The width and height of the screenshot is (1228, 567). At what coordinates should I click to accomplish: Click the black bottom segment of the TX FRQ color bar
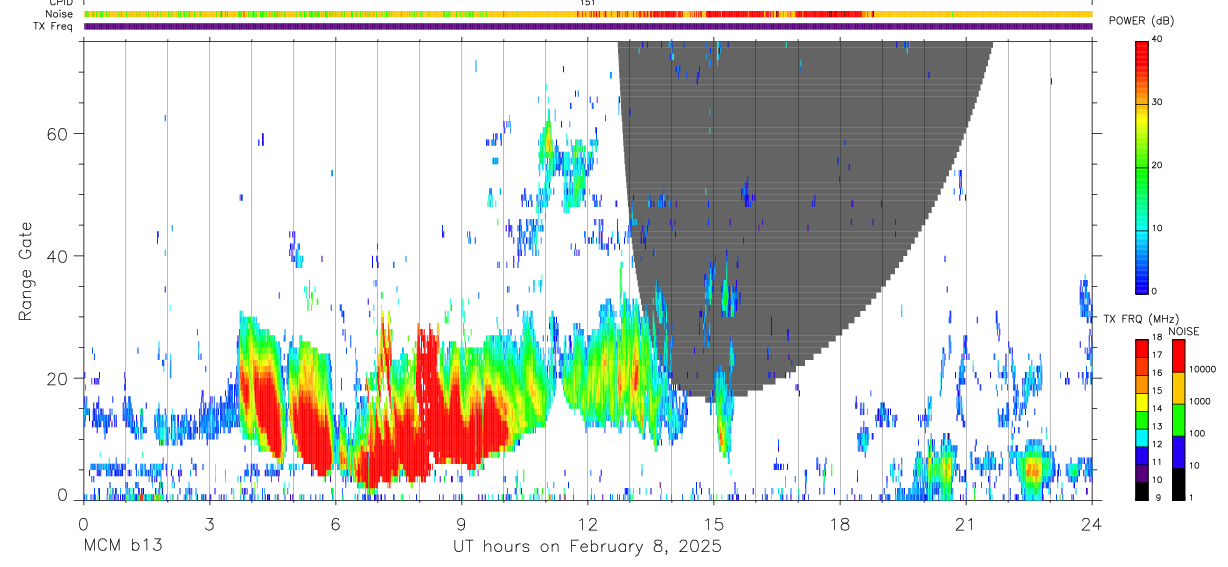[1142, 490]
